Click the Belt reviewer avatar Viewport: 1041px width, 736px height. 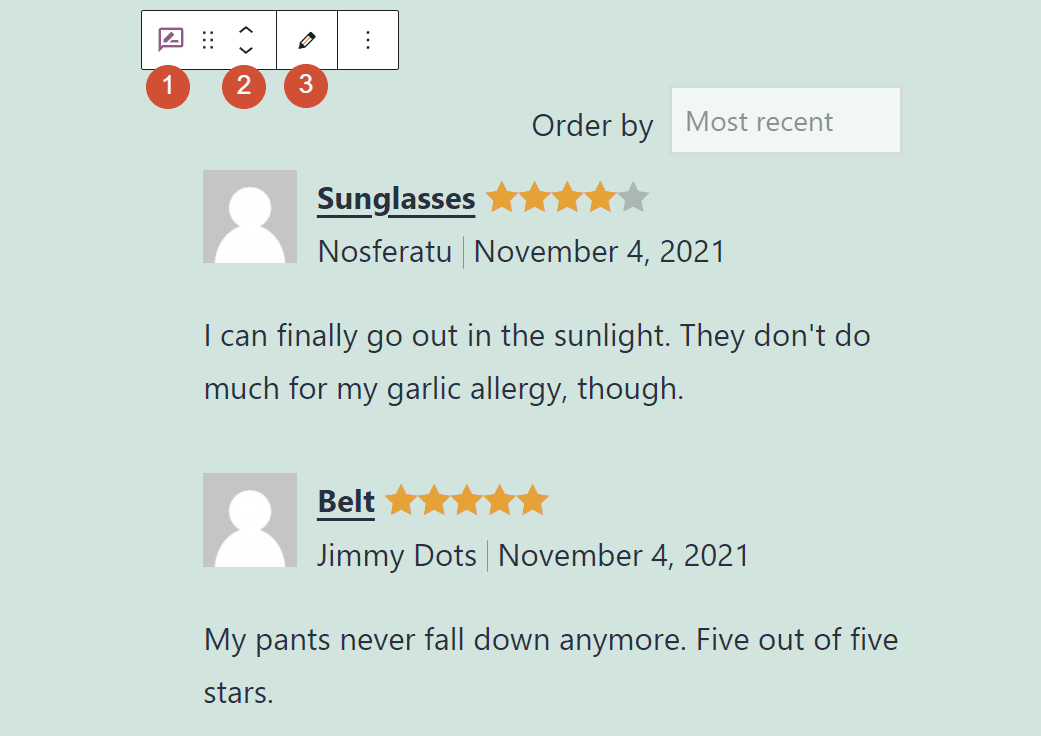[x=250, y=520]
